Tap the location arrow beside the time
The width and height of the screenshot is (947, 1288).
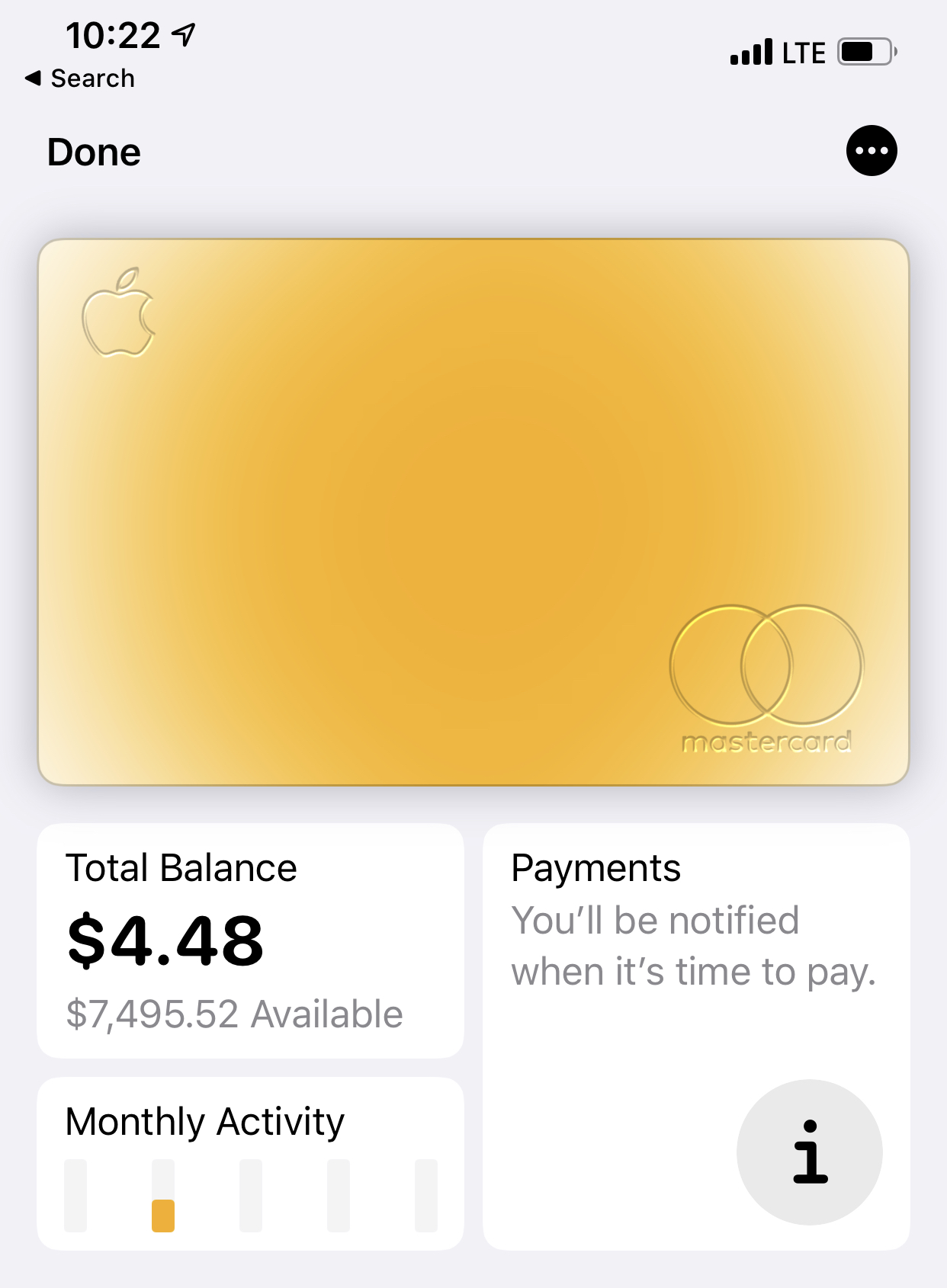184,34
